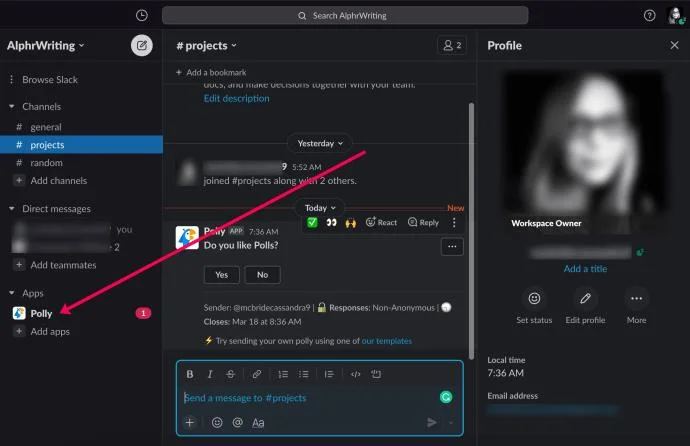
Task: Open the AlphrWriting workspace menu
Action: point(45,45)
